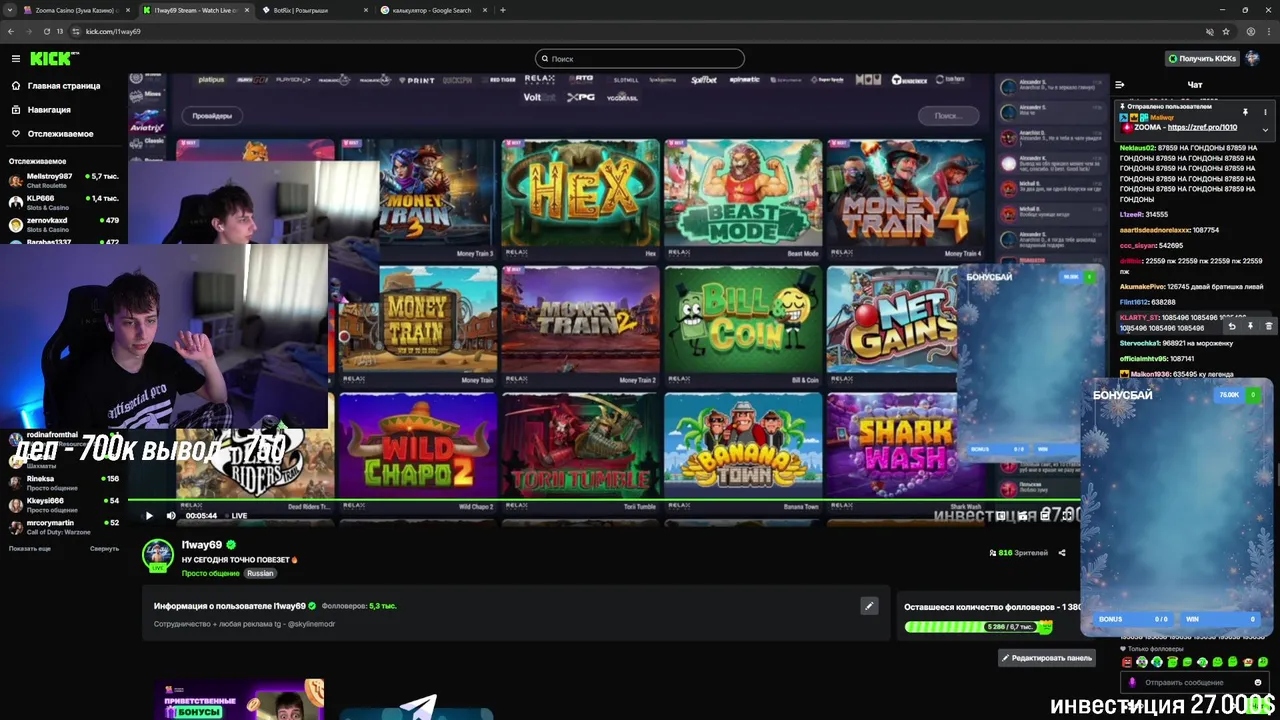The height and width of the screenshot is (720, 1280).
Task: Click the followers goal progress bar
Action: click(978, 627)
